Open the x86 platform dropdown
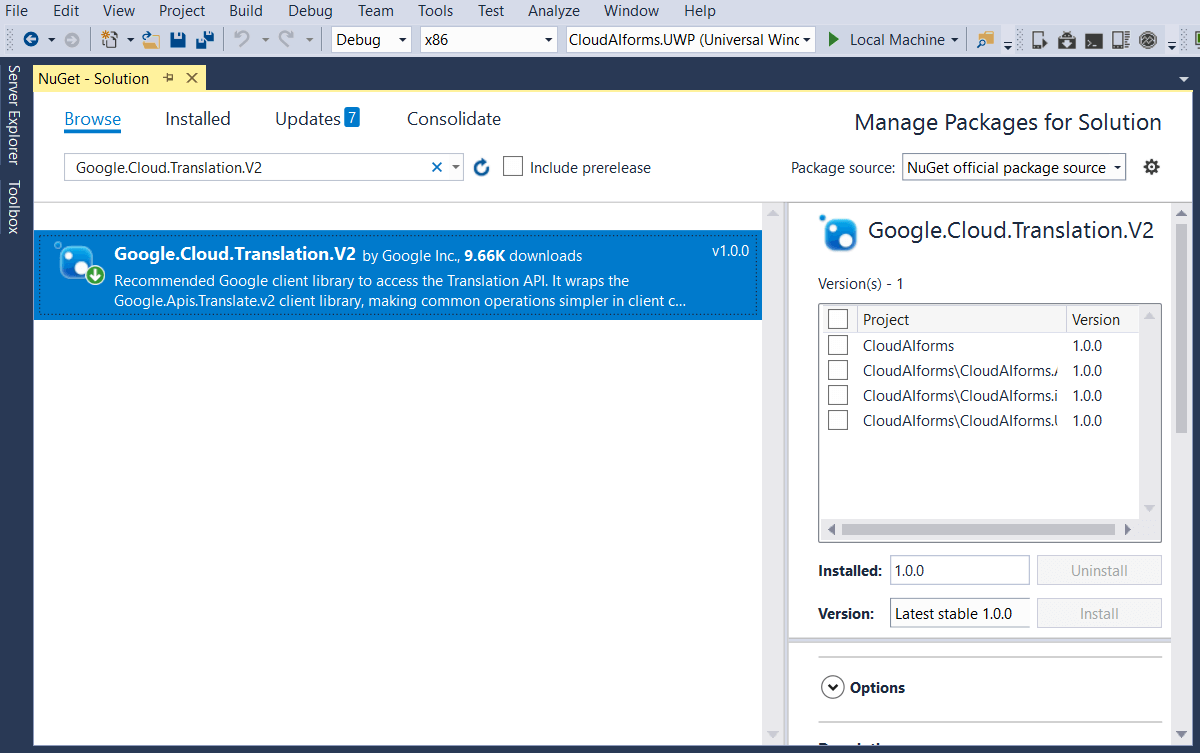This screenshot has width=1200, height=753. pyautogui.click(x=488, y=40)
